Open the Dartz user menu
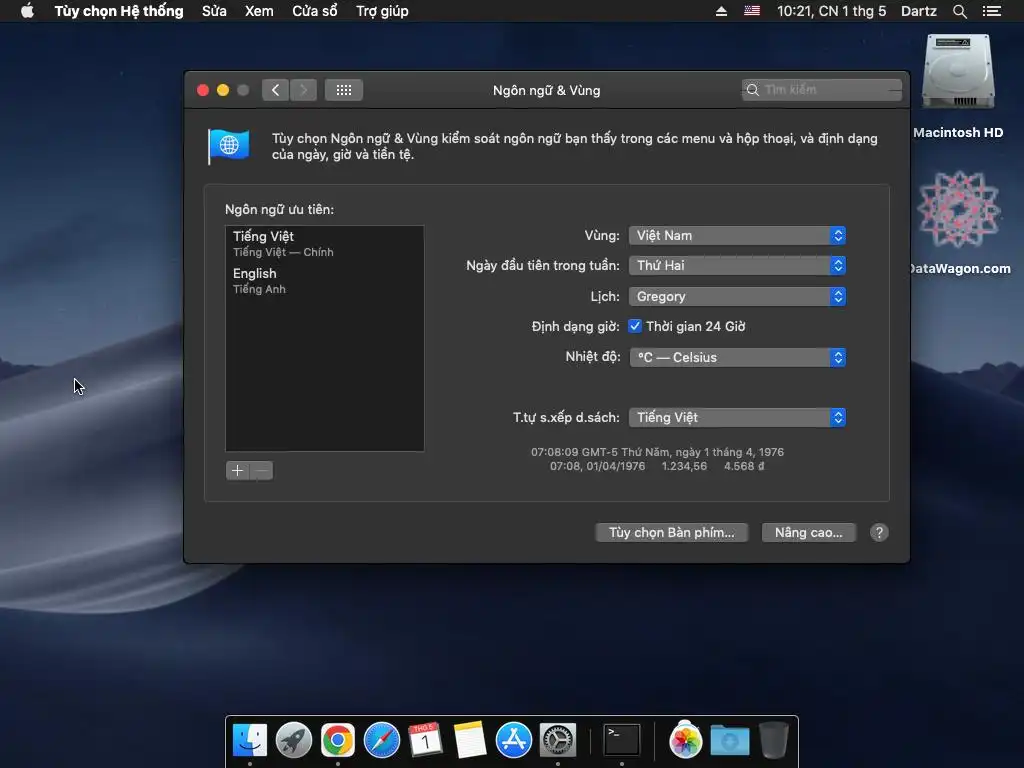The image size is (1024, 768). (919, 11)
